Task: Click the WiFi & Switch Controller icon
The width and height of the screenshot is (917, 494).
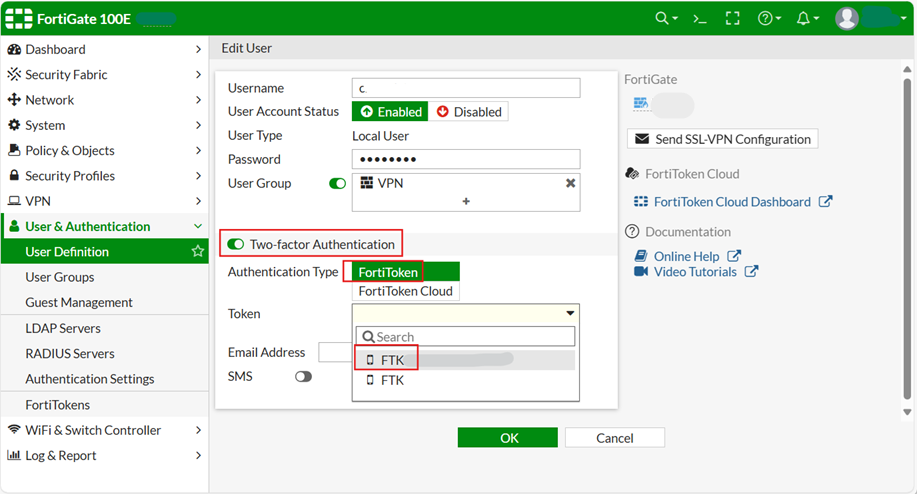Action: point(14,430)
